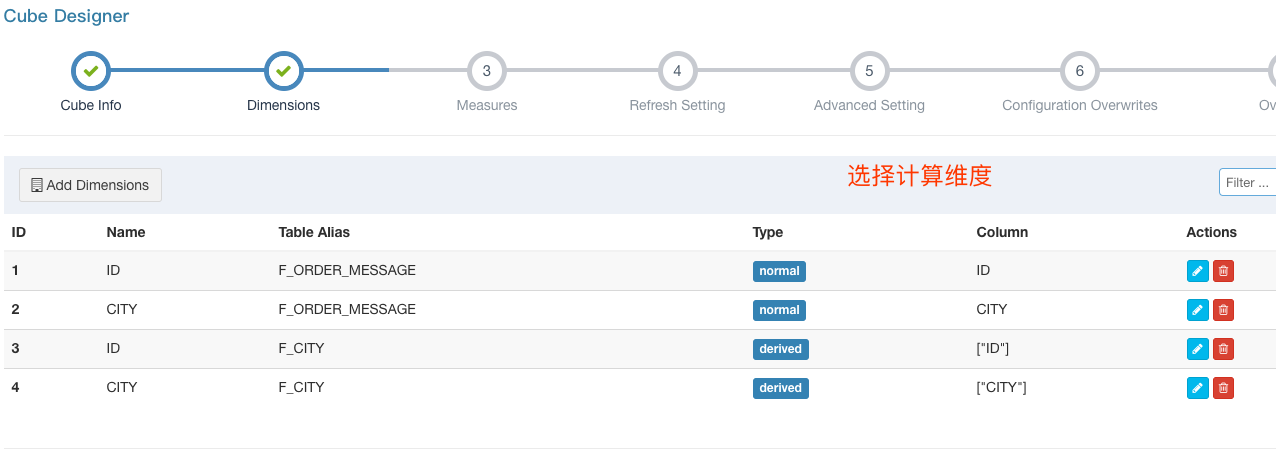Edit the F_ORDER_MESSAGE CITY dimension
1276x467 pixels.
point(1197,310)
